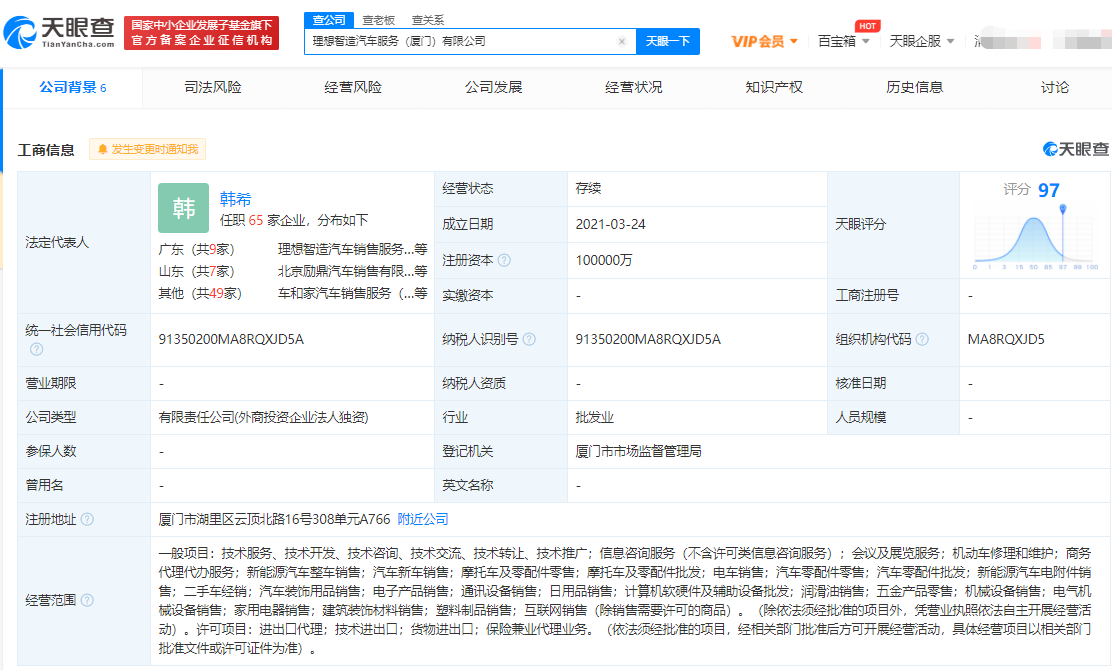Screen dimensions: 1112x670
Task: Switch to the 司法风险 tab
Action: click(x=213, y=87)
